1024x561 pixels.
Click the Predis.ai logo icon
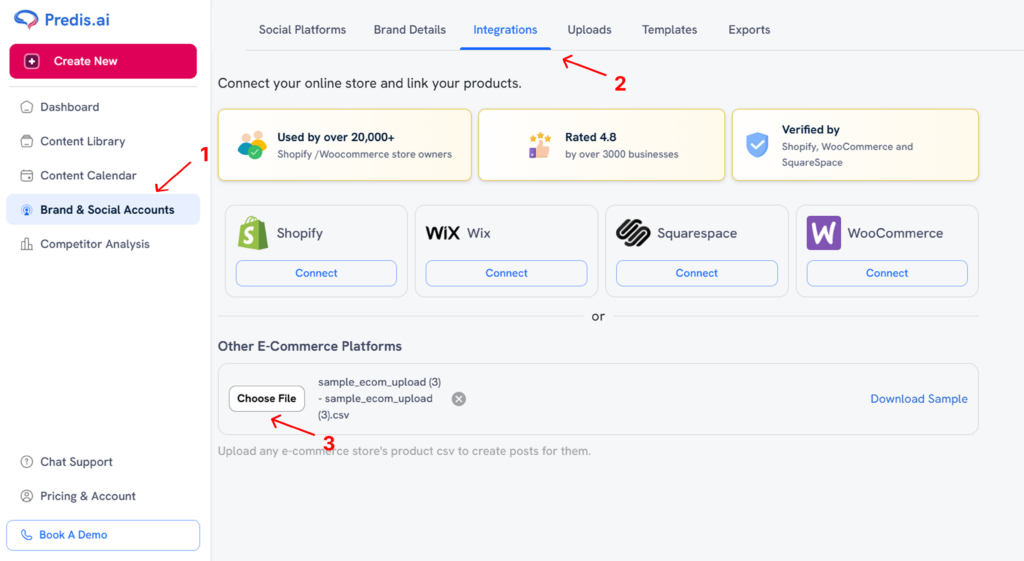pos(28,19)
